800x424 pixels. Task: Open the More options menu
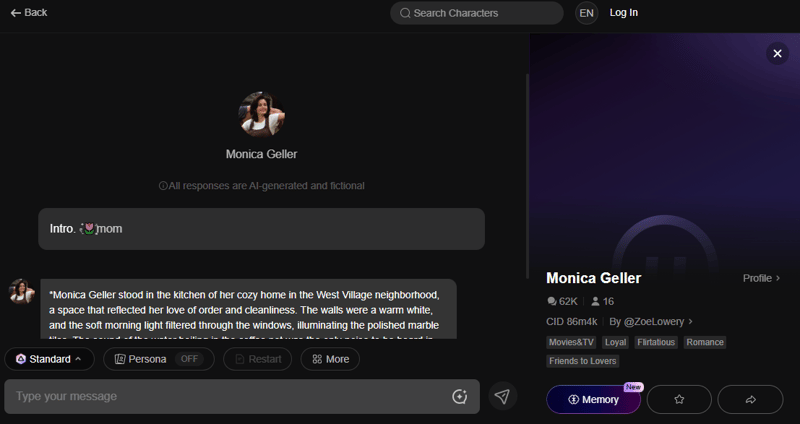tap(330, 359)
